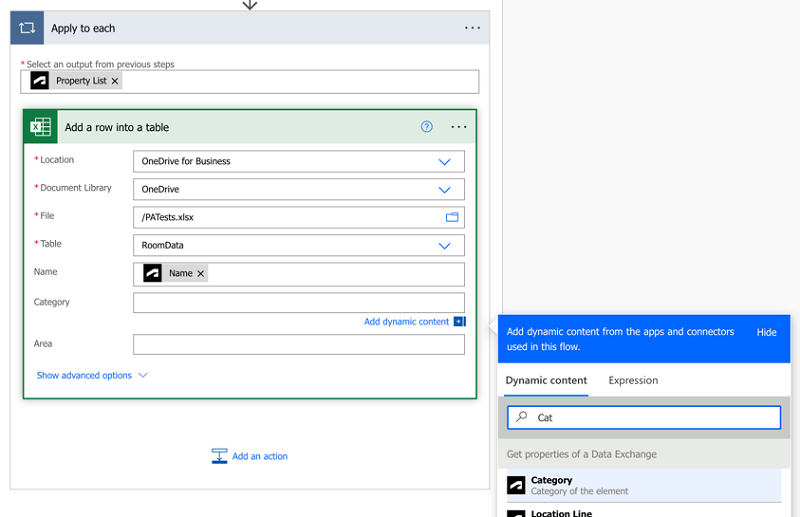Remove the Property List token
This screenshot has height=517, width=800.
pos(115,81)
